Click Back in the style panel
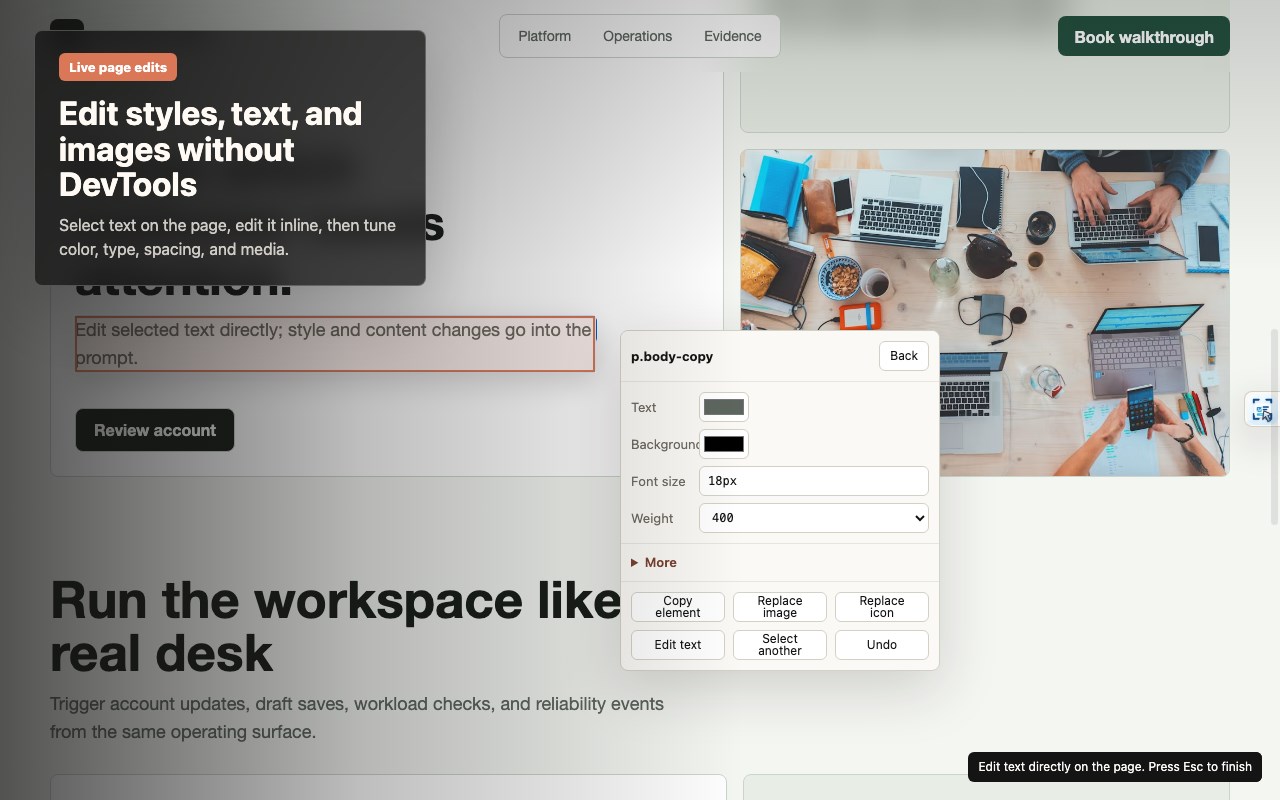1280x800 pixels. tap(904, 356)
